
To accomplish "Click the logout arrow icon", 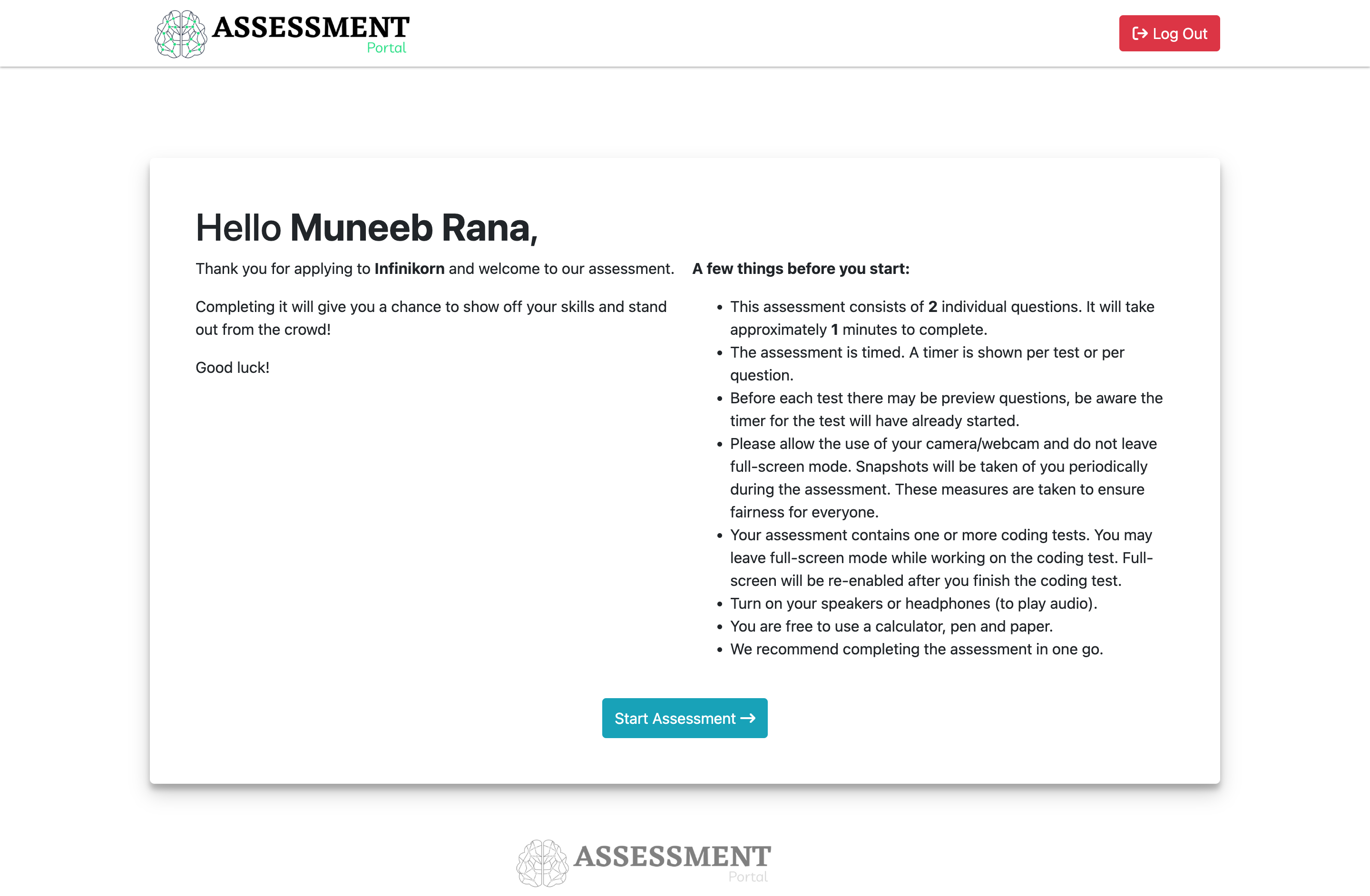I will click(x=1139, y=33).
